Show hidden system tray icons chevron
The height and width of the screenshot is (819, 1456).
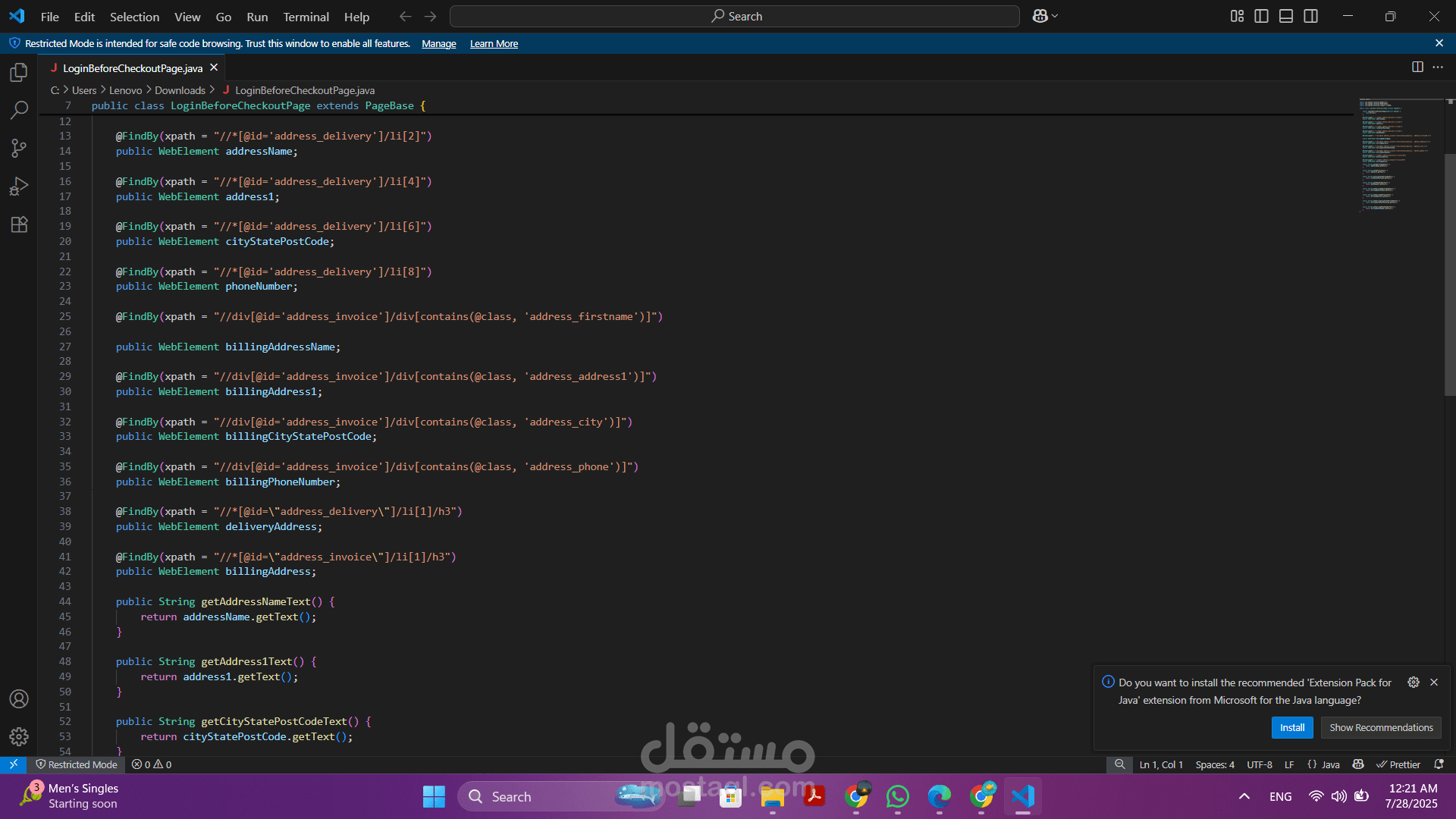coord(1244,796)
